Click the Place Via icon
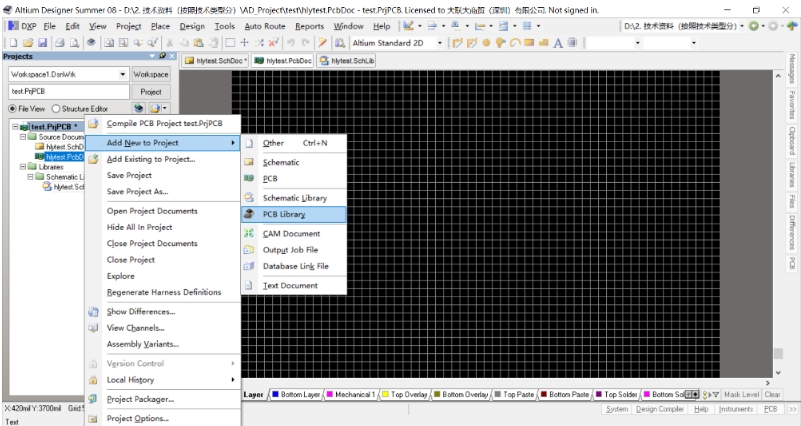 click(x=501, y=43)
